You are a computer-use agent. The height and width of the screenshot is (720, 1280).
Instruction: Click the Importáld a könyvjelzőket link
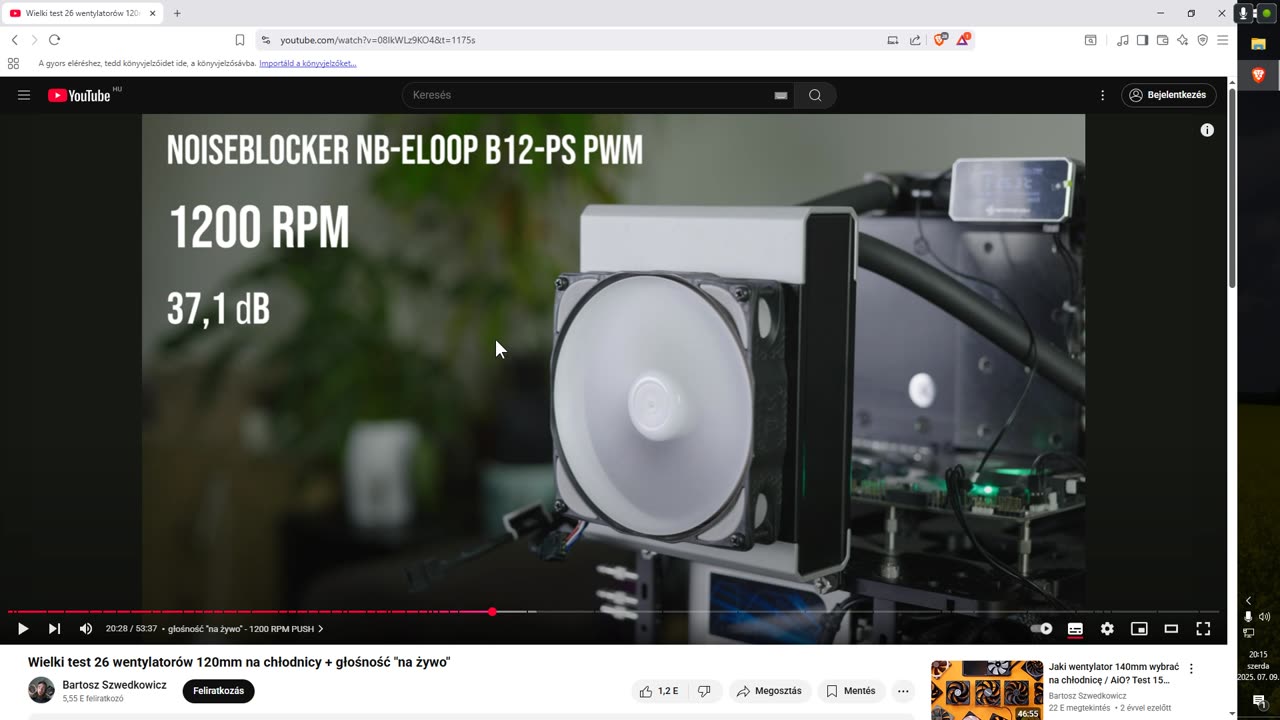(307, 63)
